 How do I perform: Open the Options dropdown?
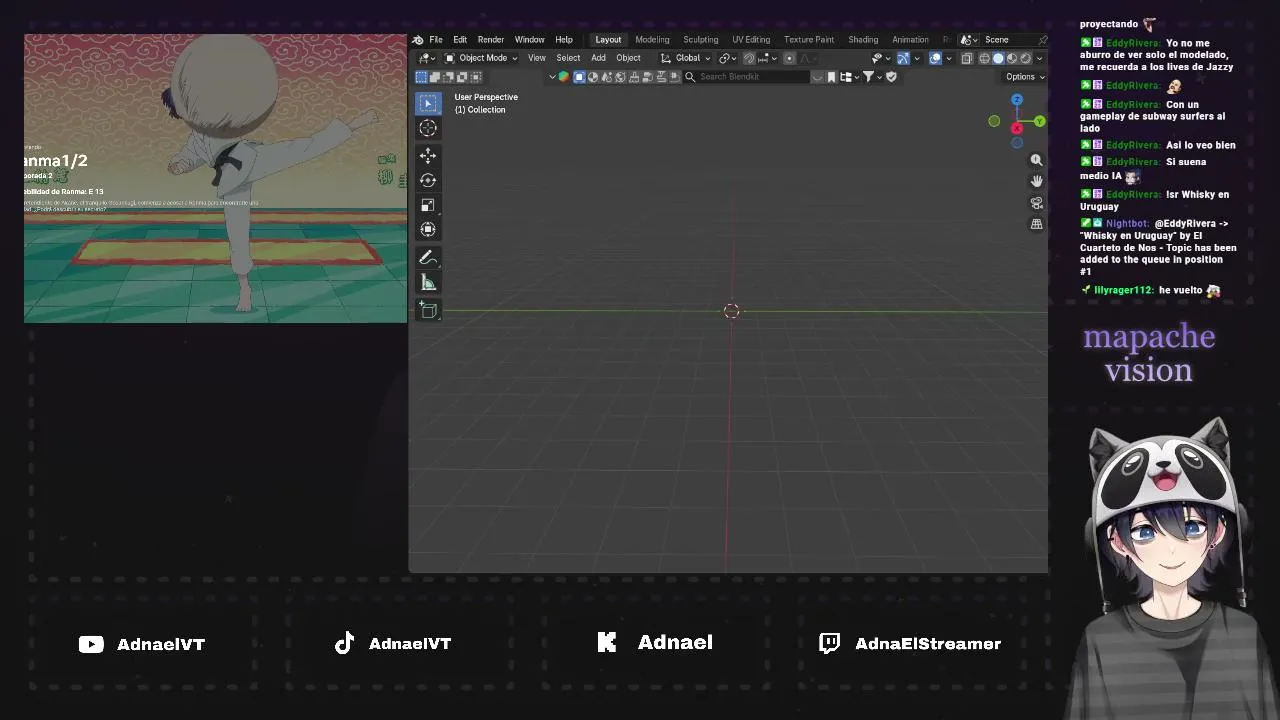[x=1025, y=77]
